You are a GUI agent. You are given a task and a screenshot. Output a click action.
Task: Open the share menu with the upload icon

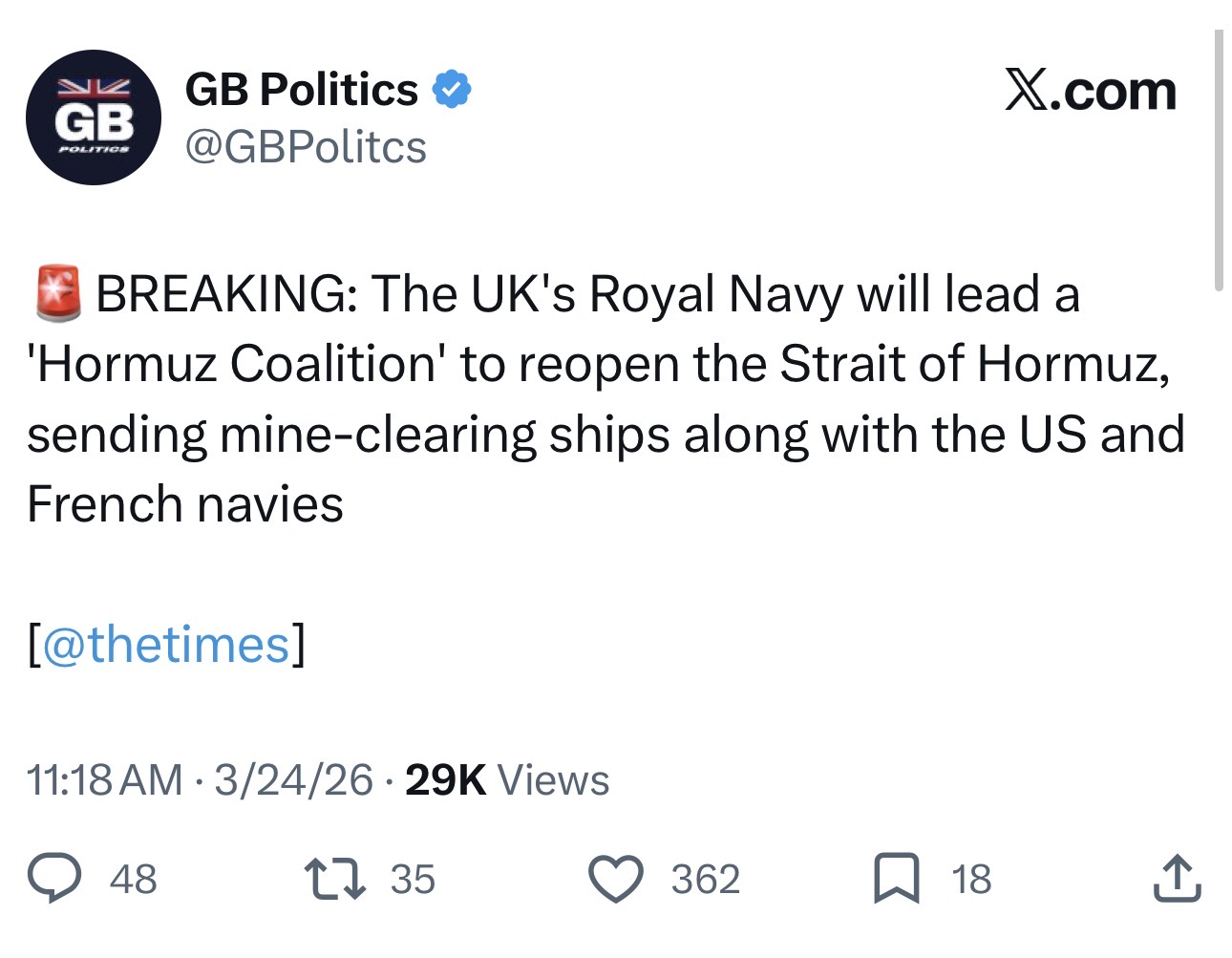(1176, 879)
